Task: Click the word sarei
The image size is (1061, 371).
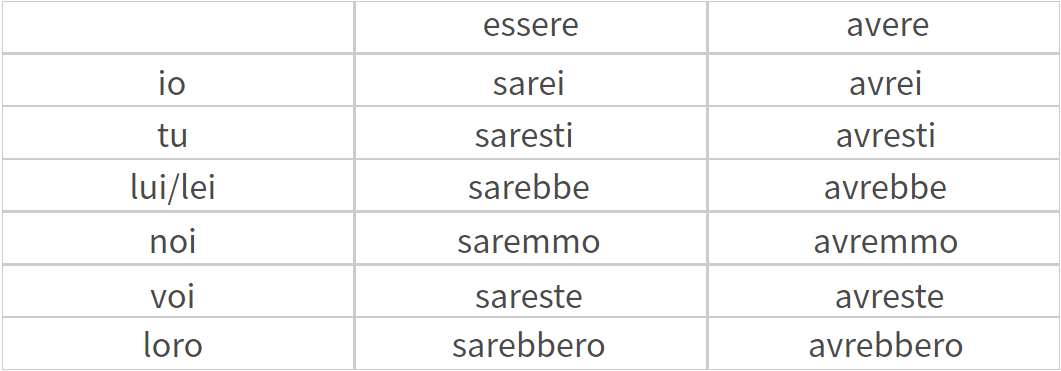Action: pos(528,84)
